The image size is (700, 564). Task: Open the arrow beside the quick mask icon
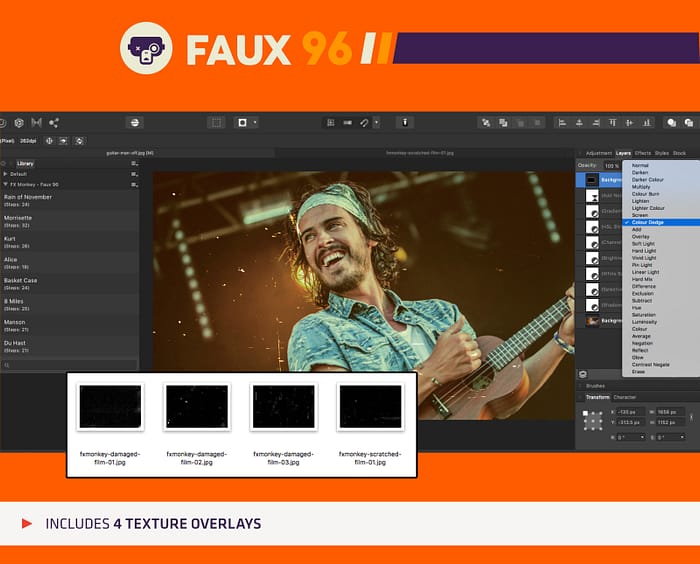point(255,123)
